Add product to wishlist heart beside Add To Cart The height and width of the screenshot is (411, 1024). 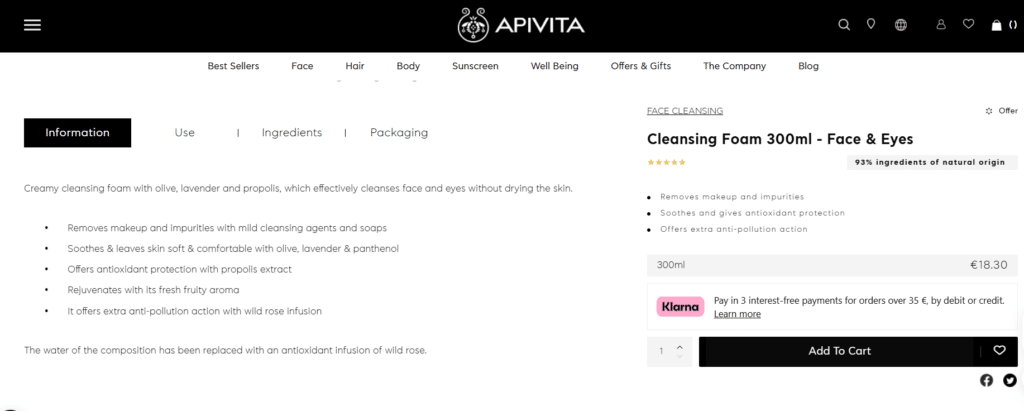click(999, 351)
